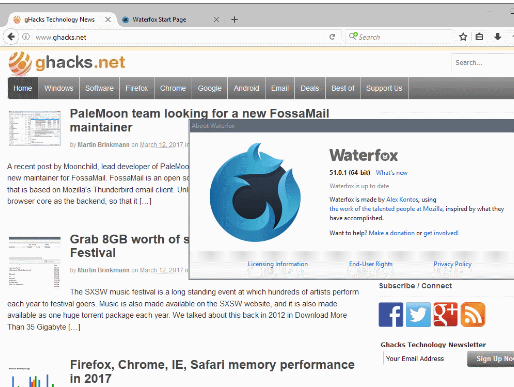Open End-User Rights link
Viewport: 514px width, 387px height.
371,264
